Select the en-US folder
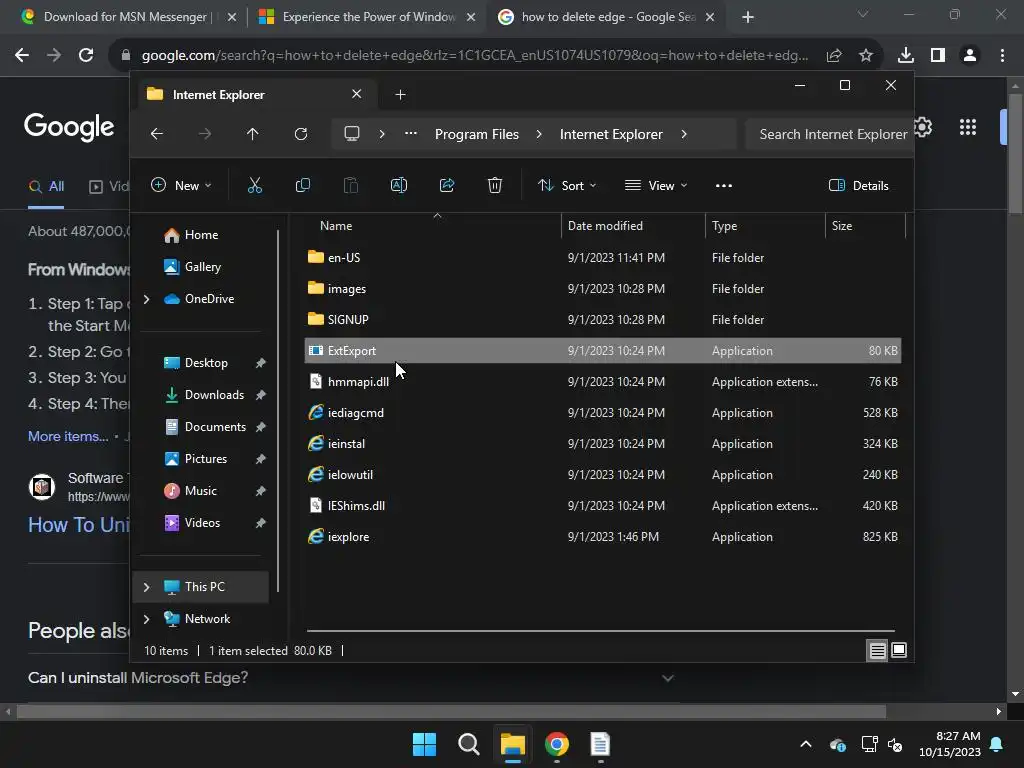Screen dimensions: 1024x768 tap(603, 257)
